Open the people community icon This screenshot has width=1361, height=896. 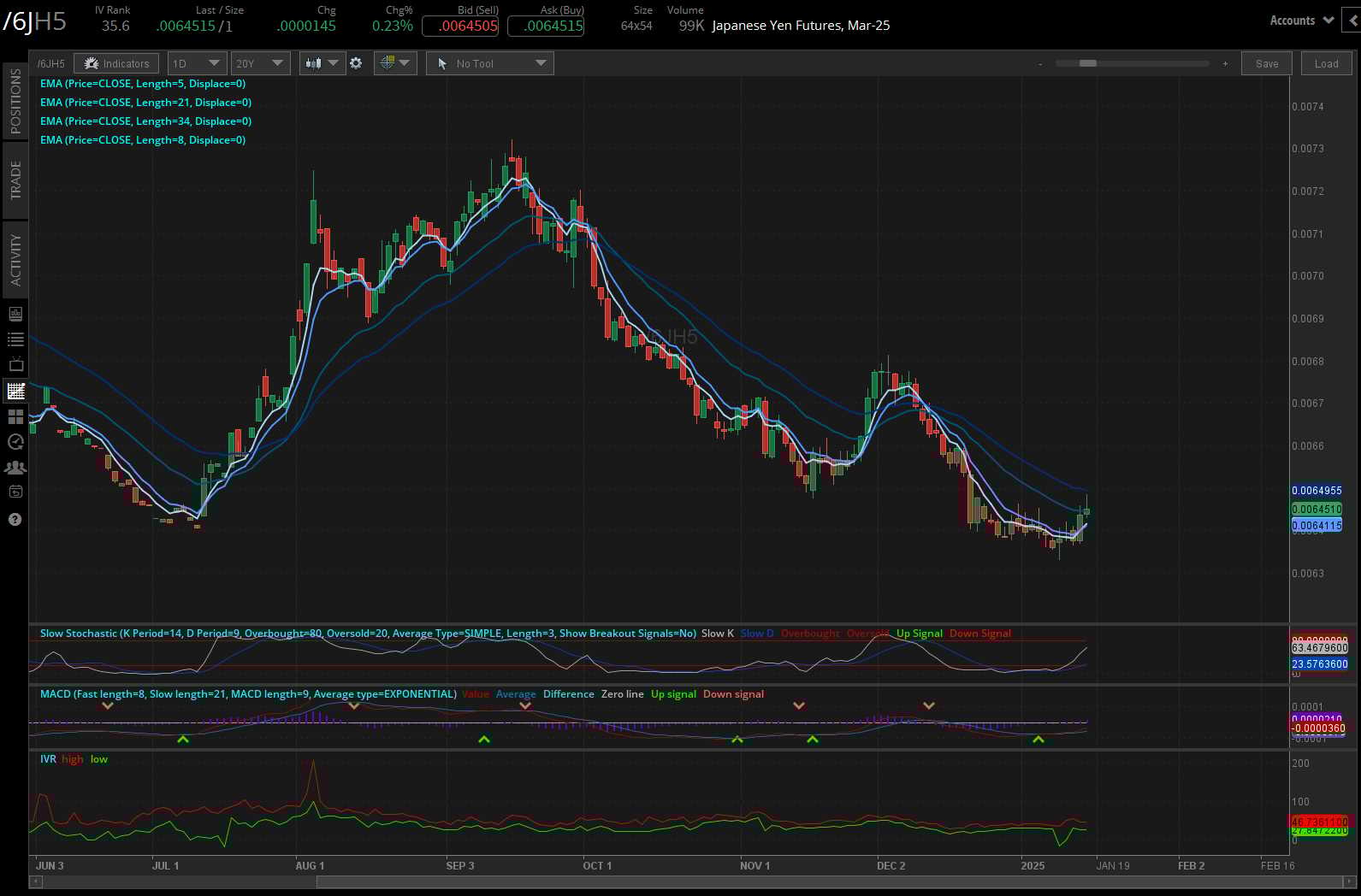click(15, 468)
